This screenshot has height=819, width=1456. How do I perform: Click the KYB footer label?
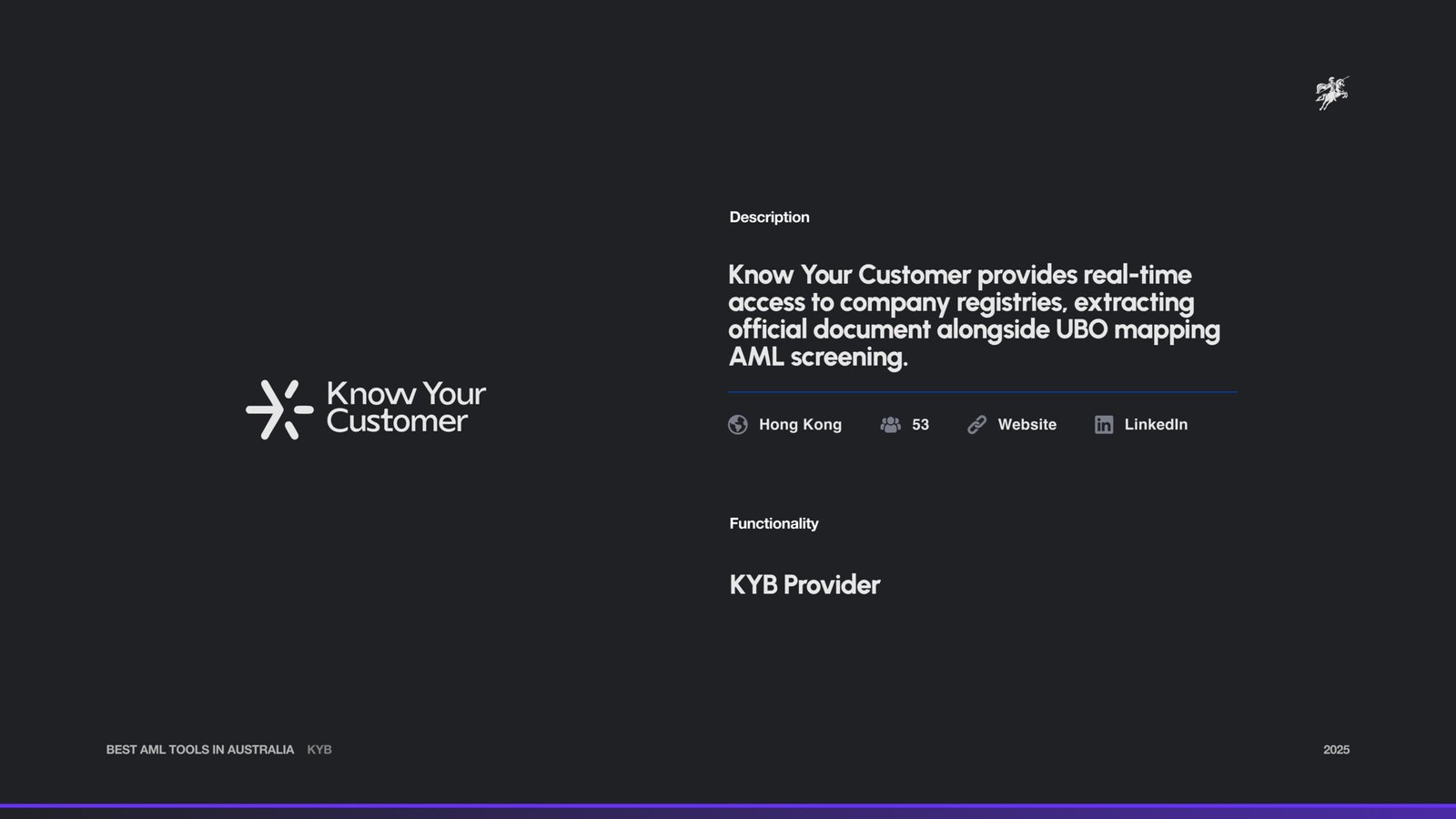pyautogui.click(x=319, y=750)
